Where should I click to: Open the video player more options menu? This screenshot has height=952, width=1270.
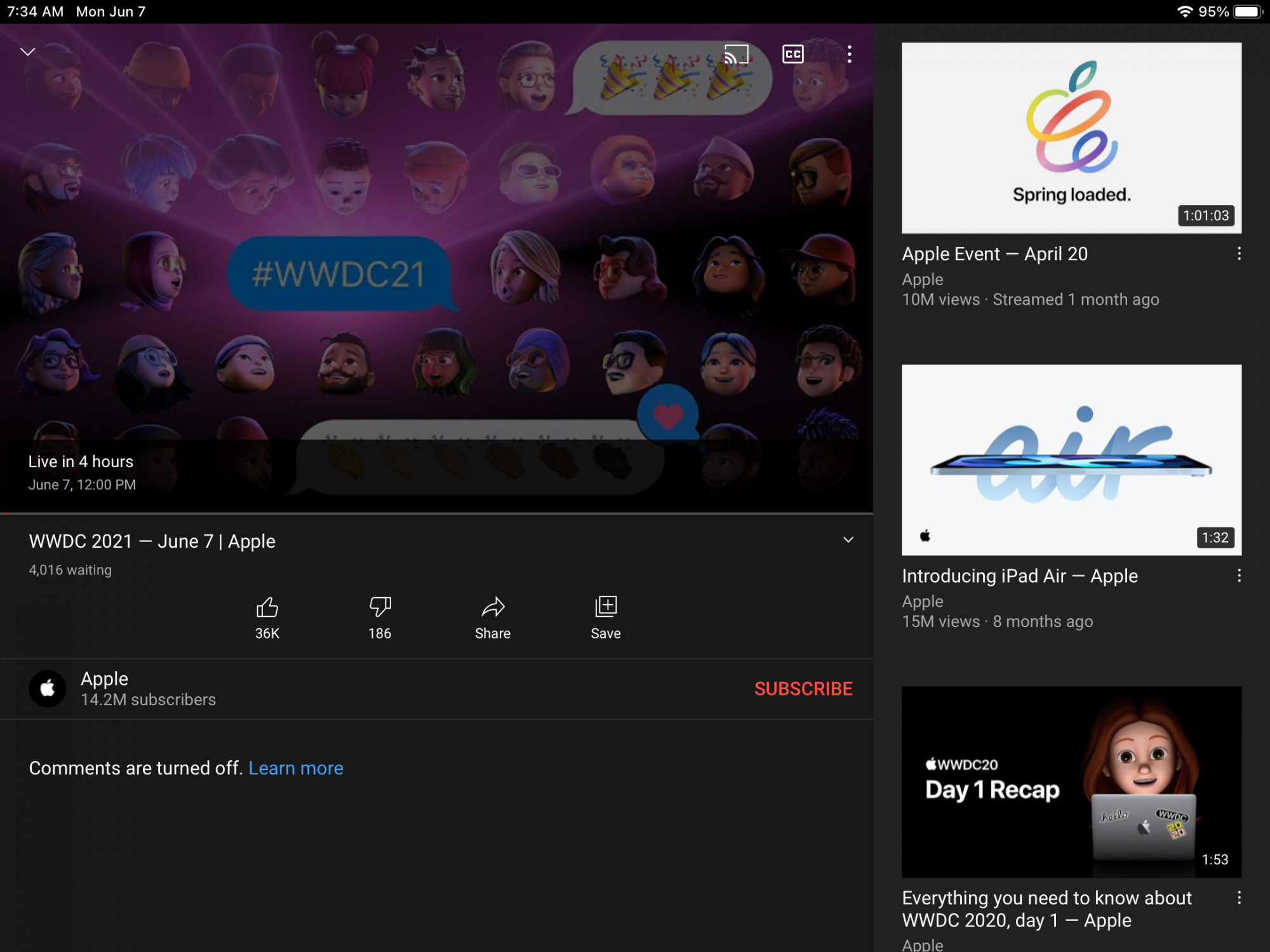[x=849, y=54]
